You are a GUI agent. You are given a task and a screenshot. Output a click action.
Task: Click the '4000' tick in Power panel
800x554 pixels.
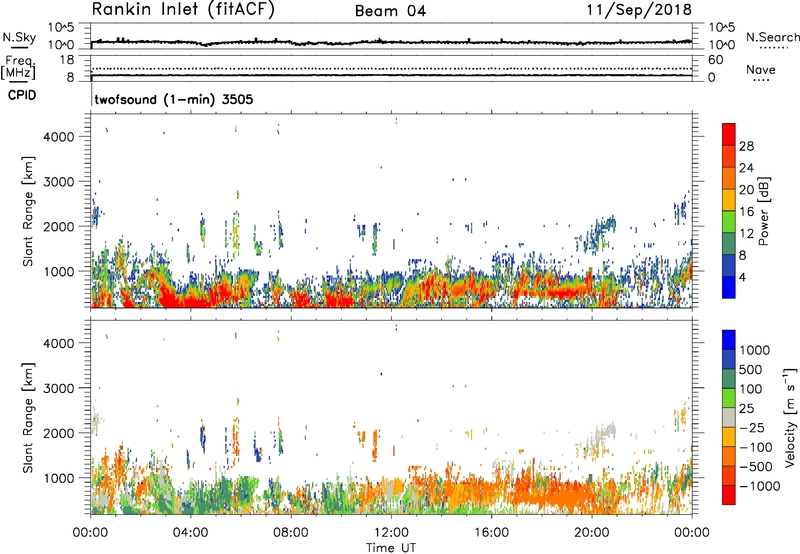pos(58,137)
